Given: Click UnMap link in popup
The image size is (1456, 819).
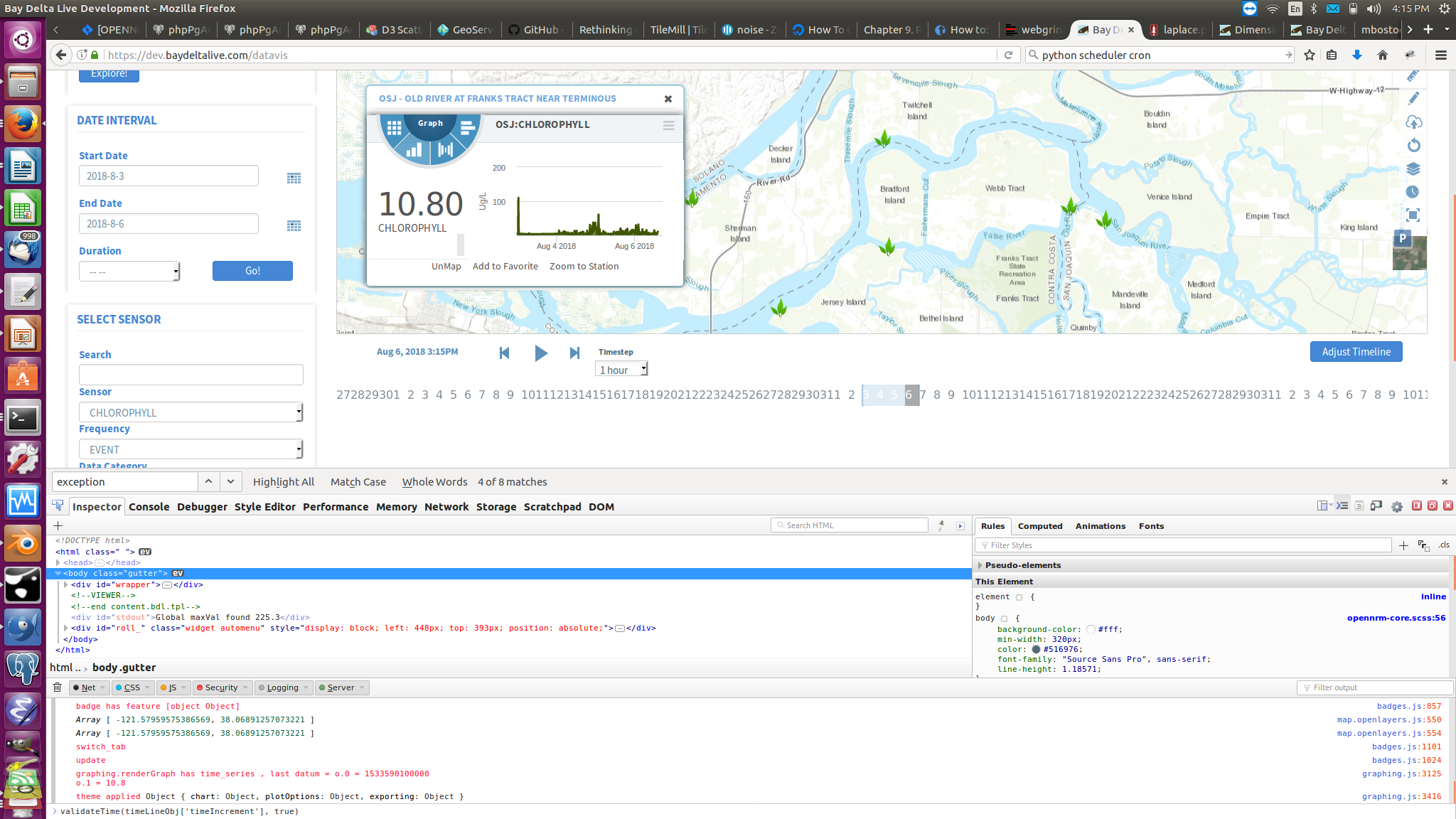Looking at the screenshot, I should (446, 267).
